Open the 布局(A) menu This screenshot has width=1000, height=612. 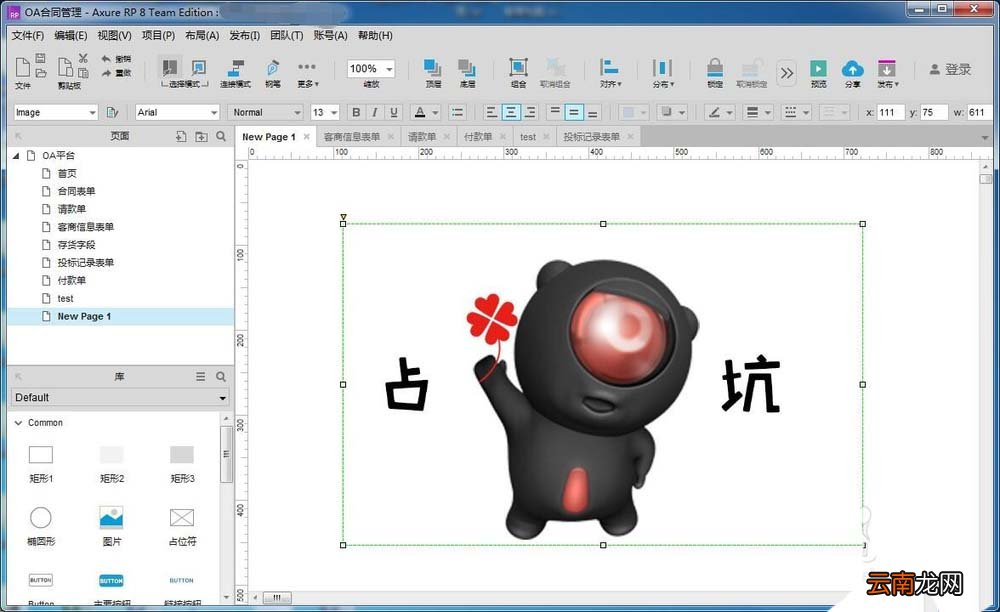(x=202, y=36)
